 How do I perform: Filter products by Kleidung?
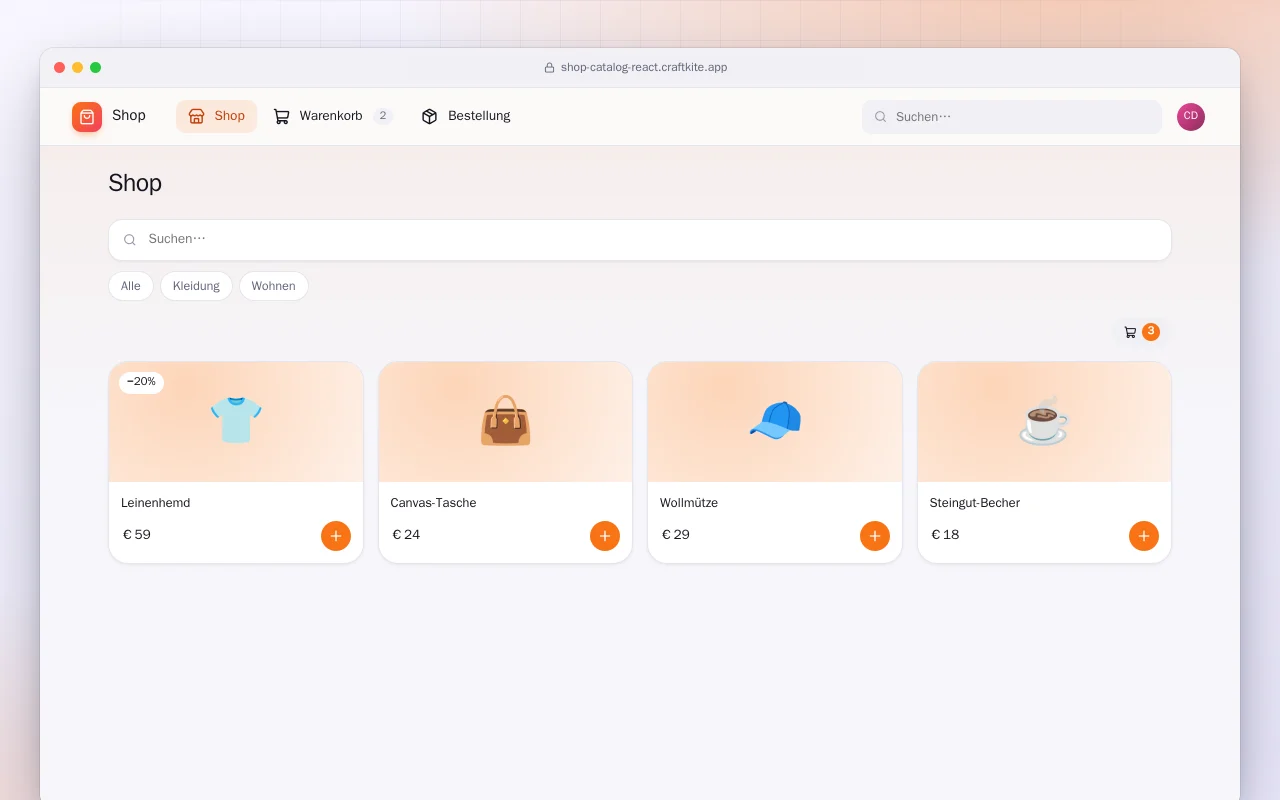[x=196, y=286]
